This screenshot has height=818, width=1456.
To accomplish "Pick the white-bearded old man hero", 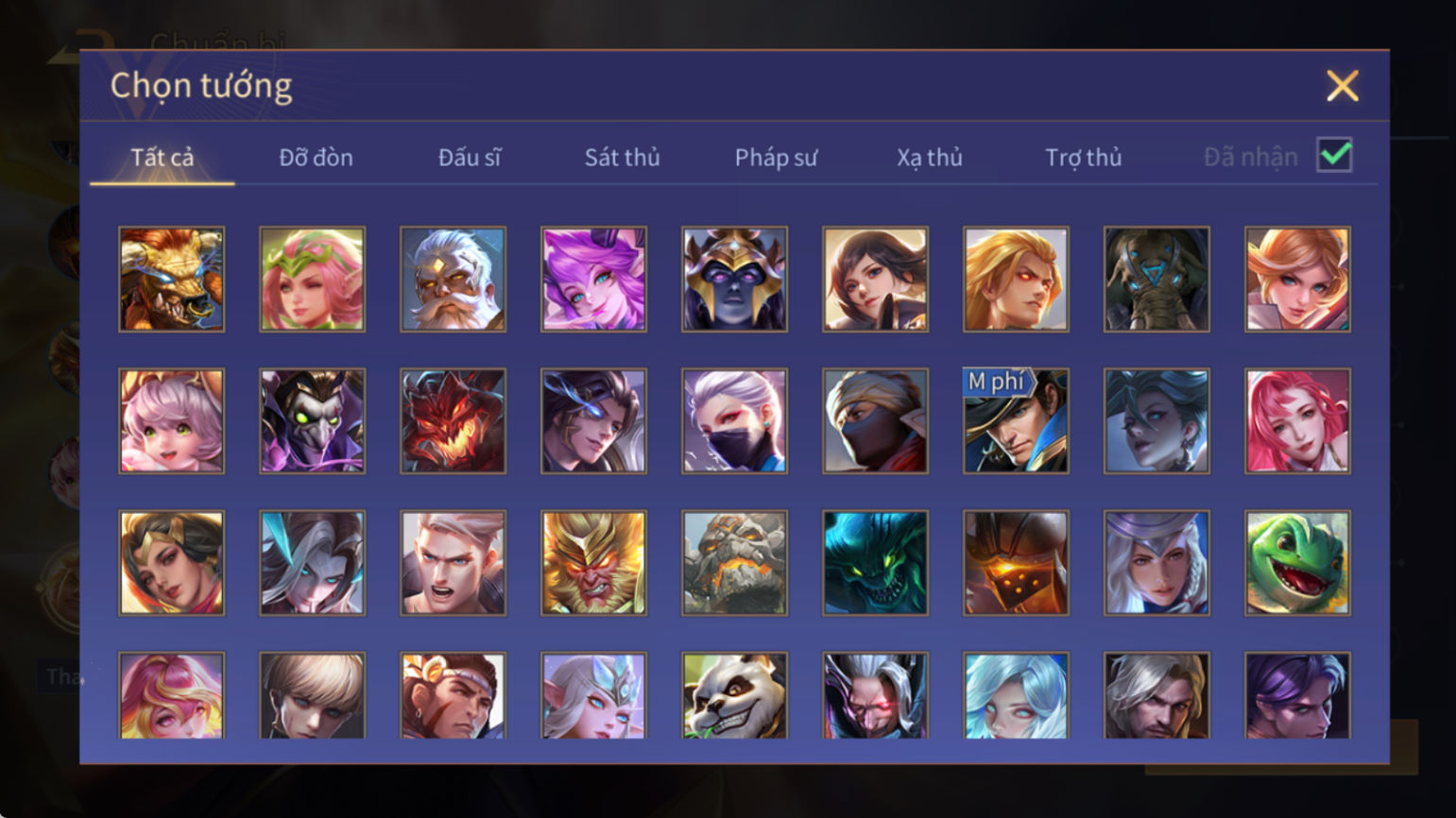I will coord(453,280).
